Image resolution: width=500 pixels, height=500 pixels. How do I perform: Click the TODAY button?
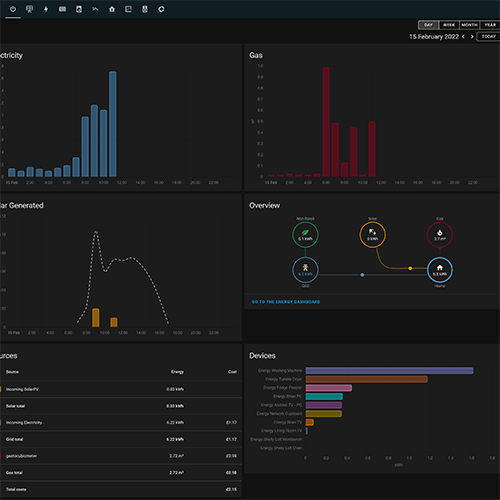[x=489, y=37]
